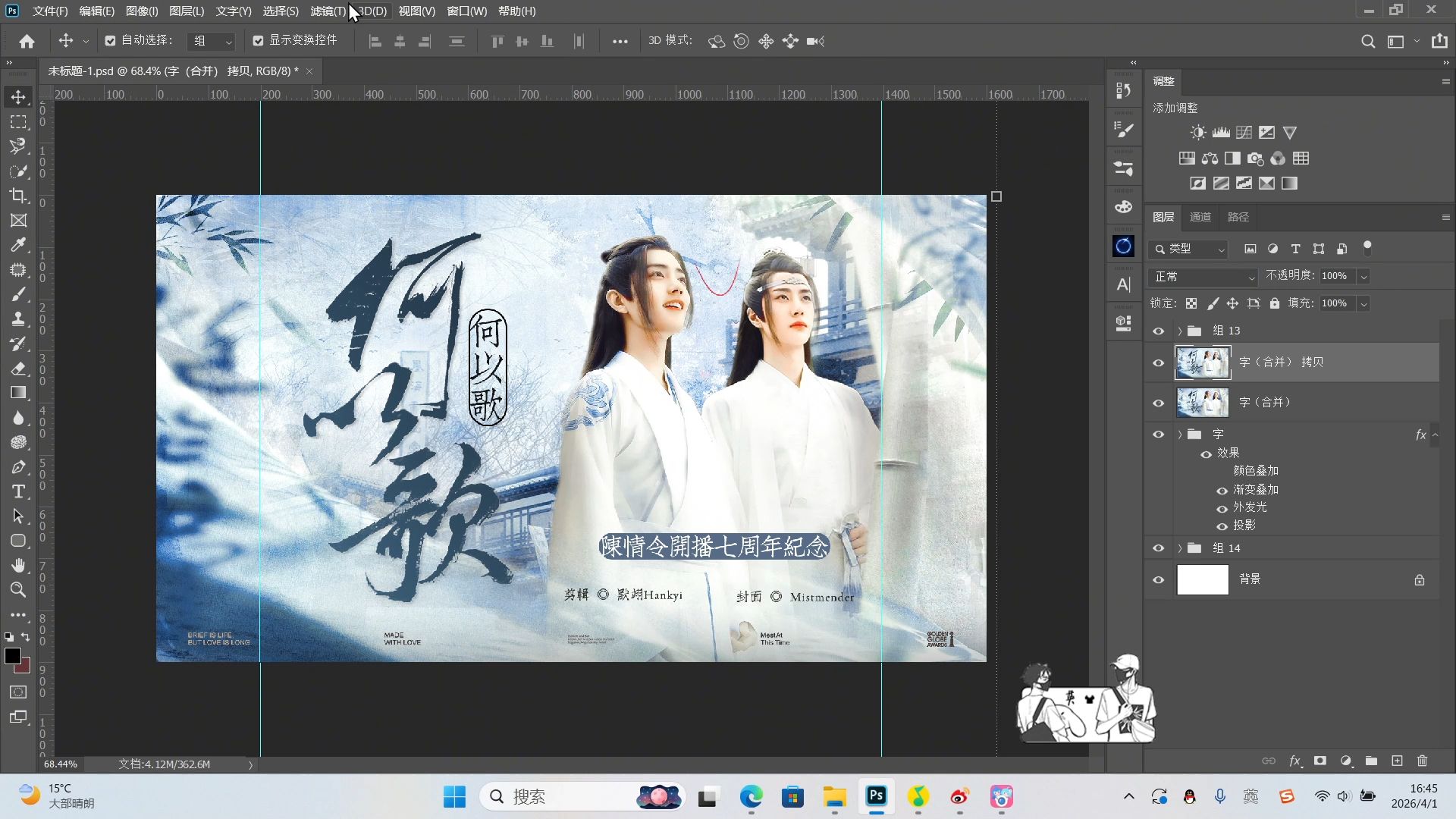Open the 文件(F) menu

tap(50, 11)
